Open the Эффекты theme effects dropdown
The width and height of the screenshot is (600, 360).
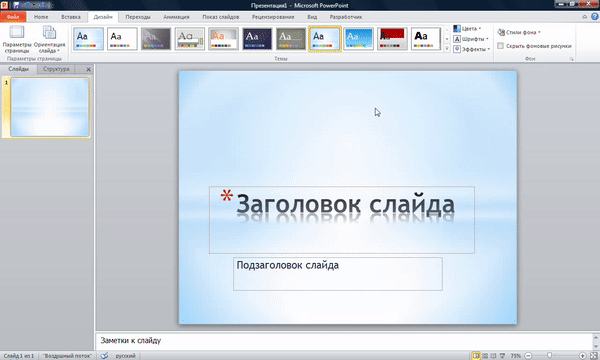coord(472,49)
